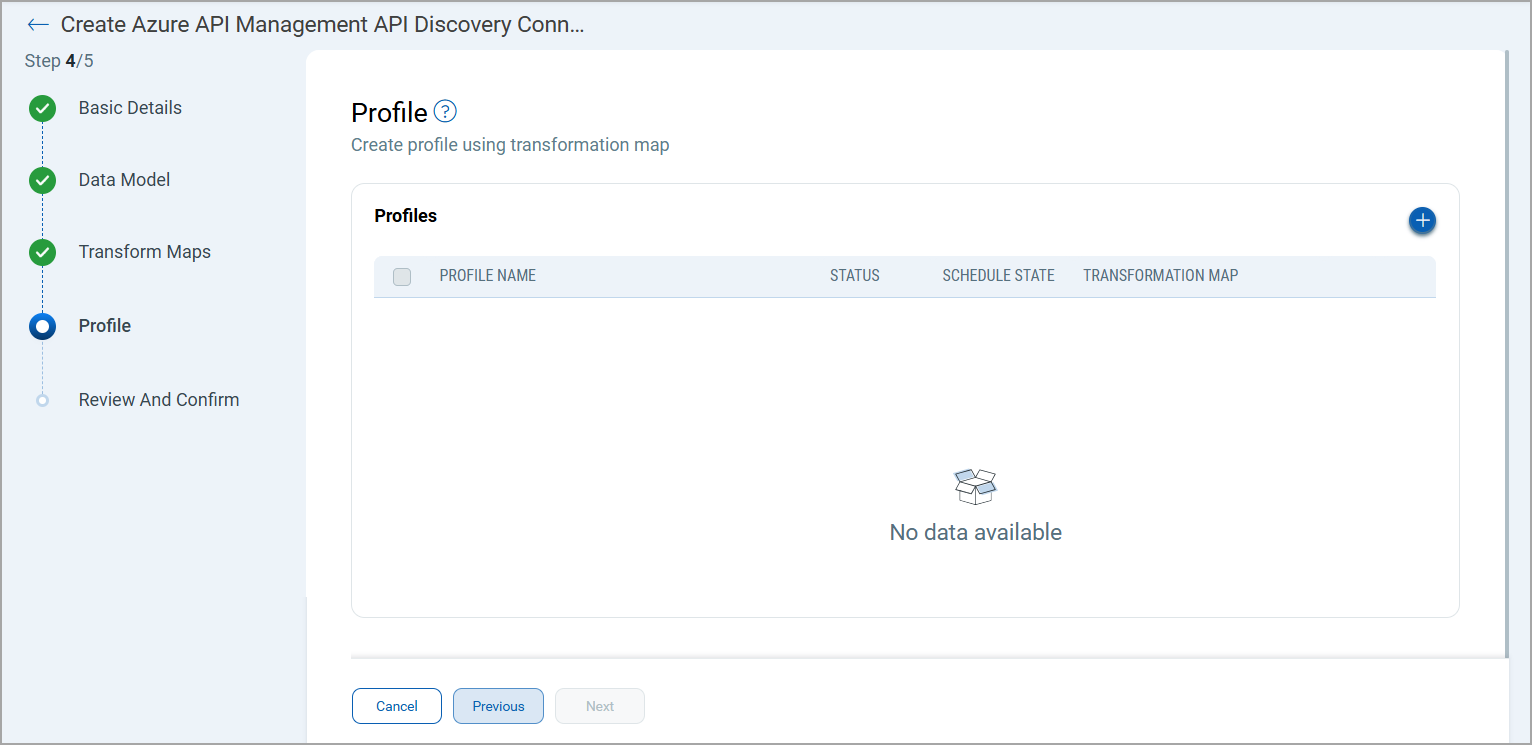
Task: Select the Review And Confirm step circle
Action: 42,399
